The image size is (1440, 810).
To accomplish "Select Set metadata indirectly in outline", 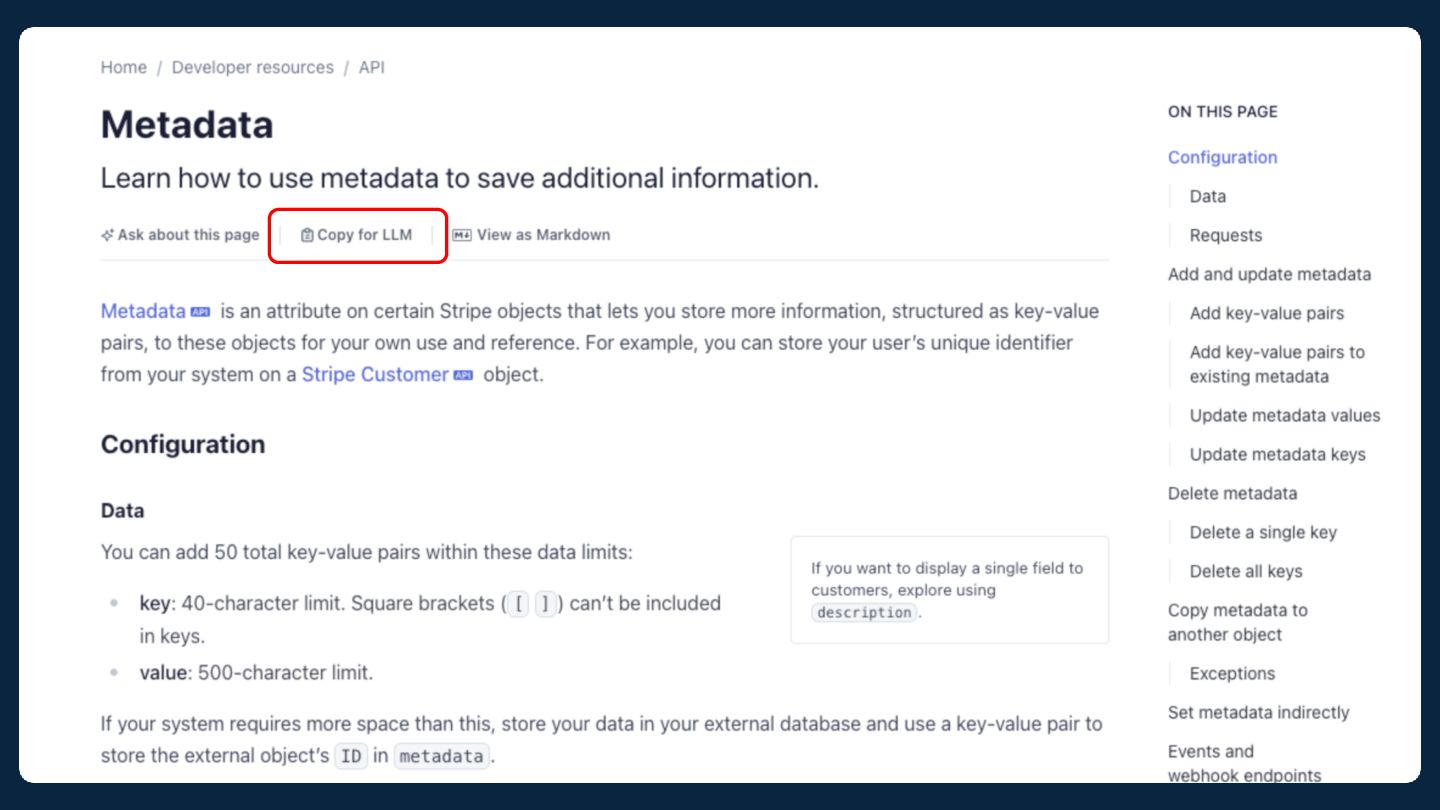I will pos(1258,712).
